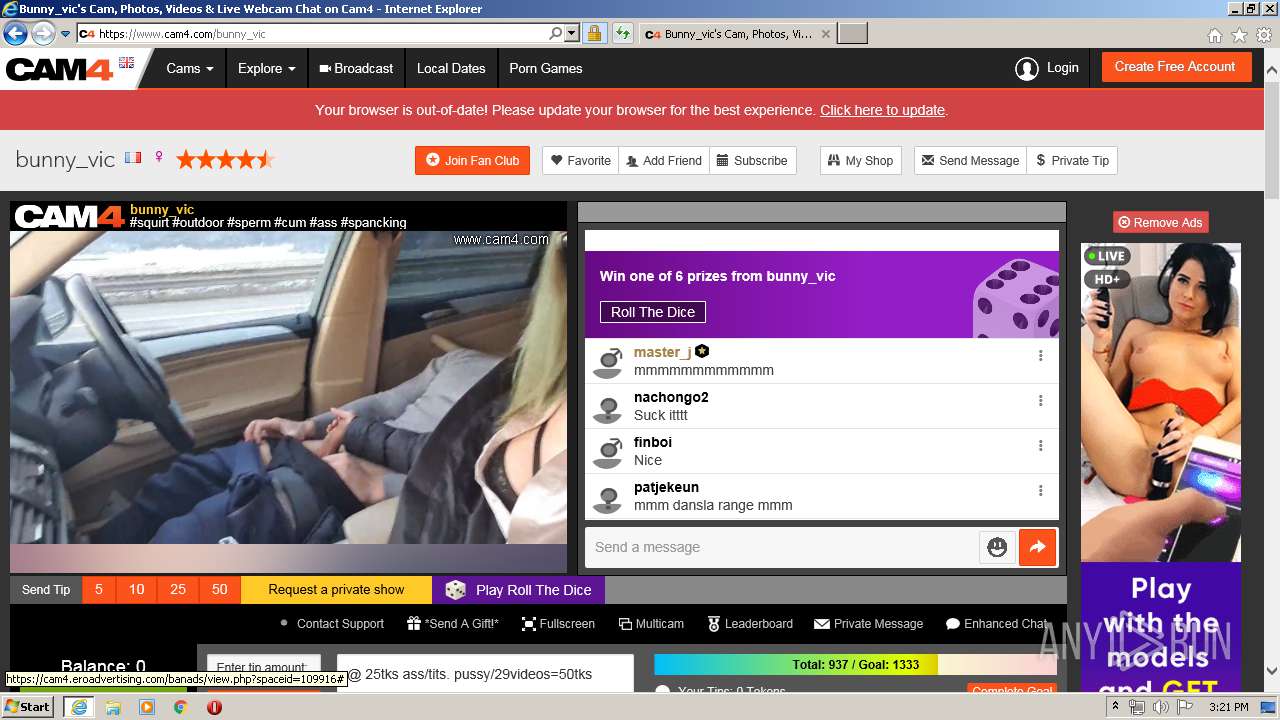Open the file explorer taskbar icon
Screen dimensions: 1280x720
coord(113,707)
